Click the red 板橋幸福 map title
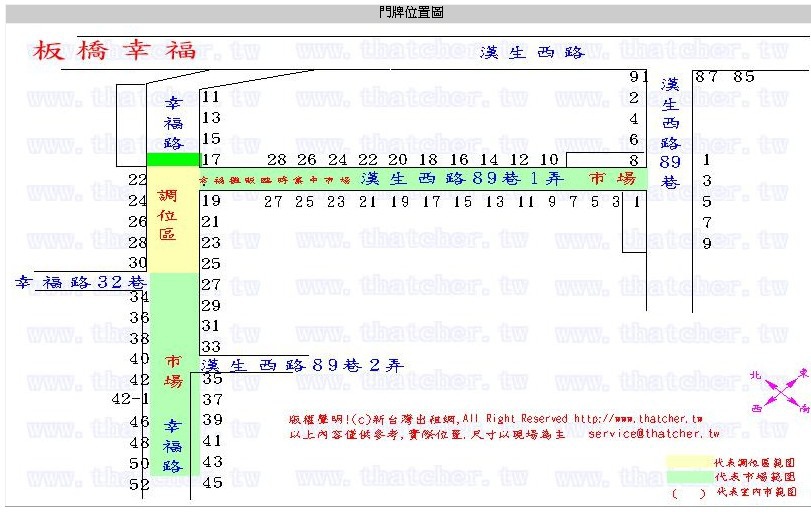811x516 pixels. point(114,50)
